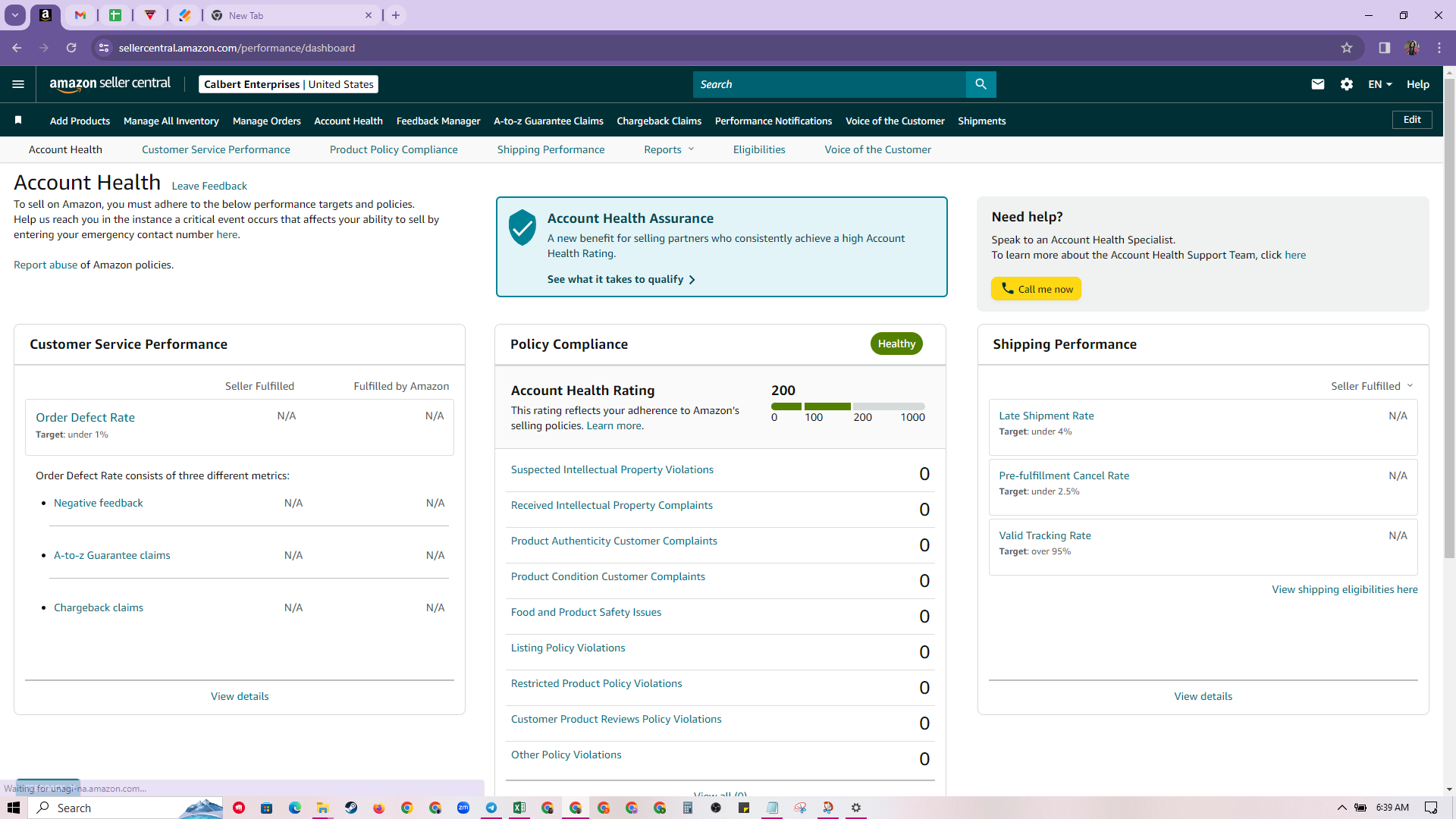
Task: Open Manage All Inventory
Action: pyautogui.click(x=171, y=121)
